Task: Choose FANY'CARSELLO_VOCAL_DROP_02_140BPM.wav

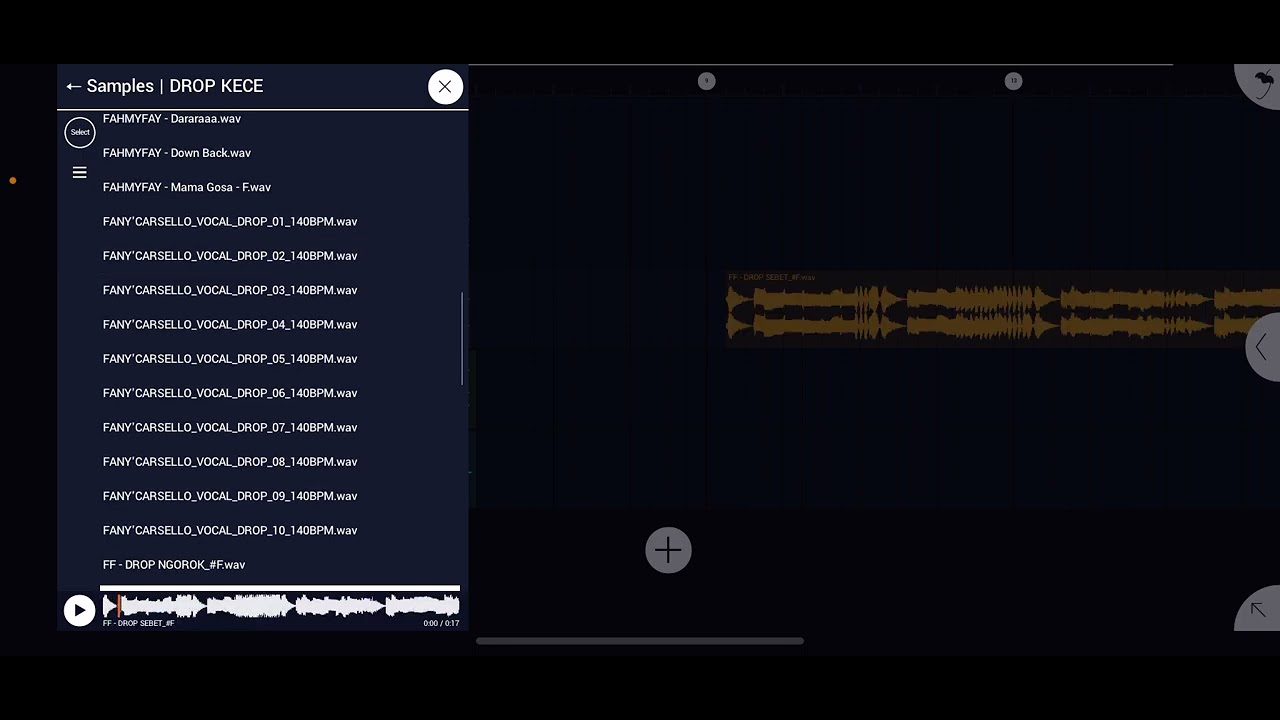Action: tap(230, 256)
